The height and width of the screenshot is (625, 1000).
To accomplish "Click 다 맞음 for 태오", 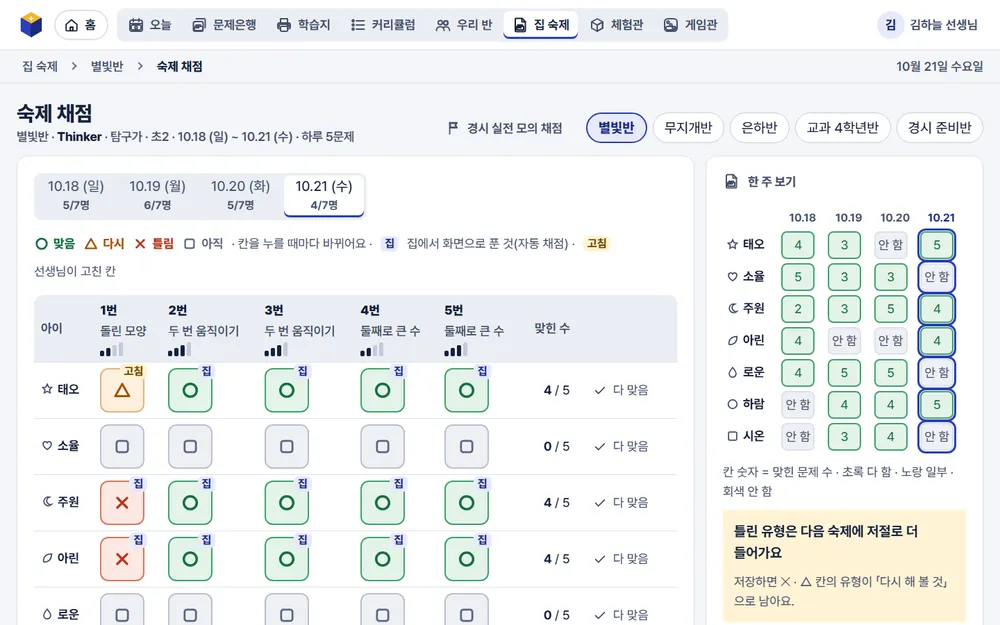I will [621, 390].
